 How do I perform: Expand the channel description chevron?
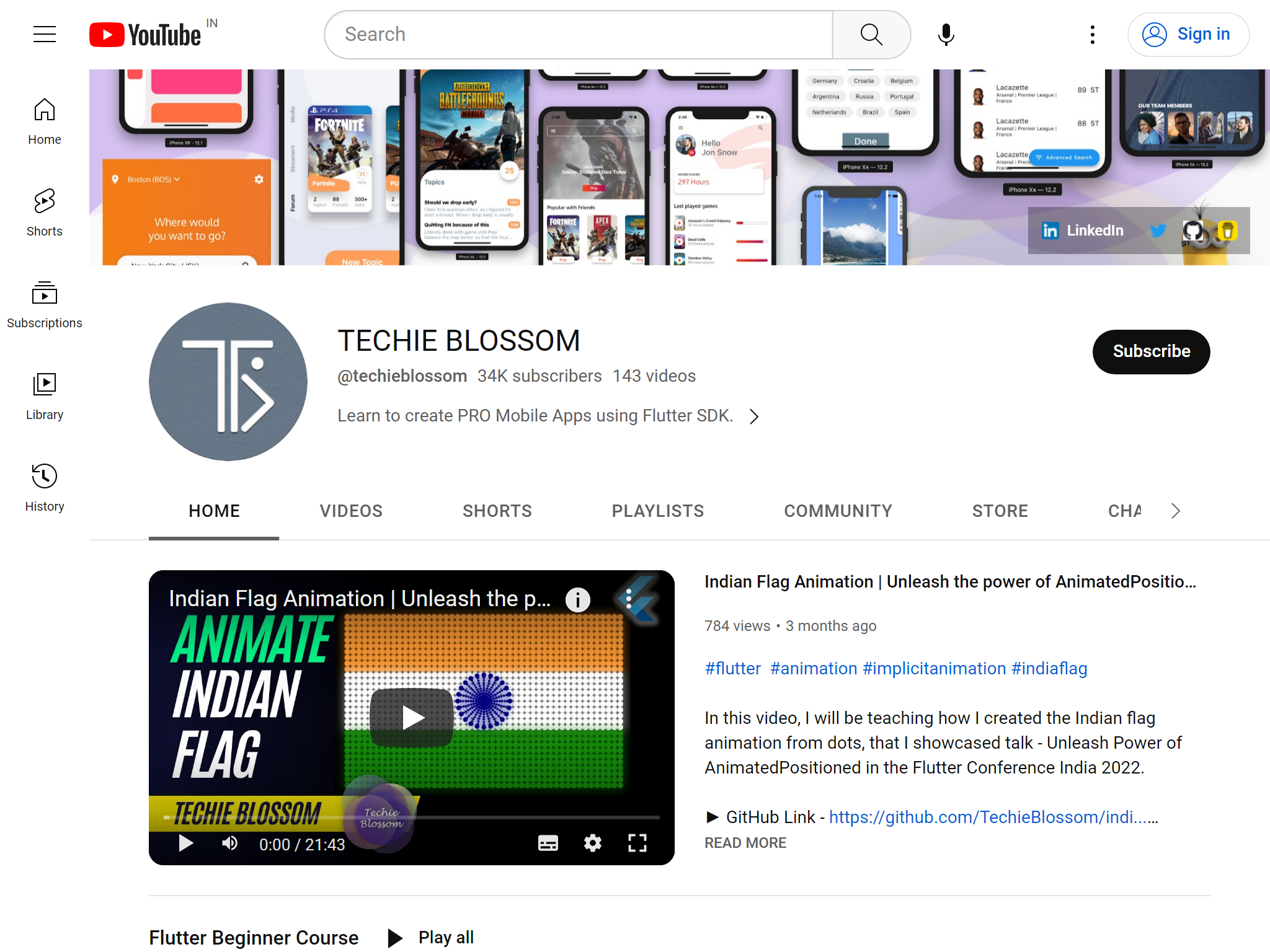tap(754, 416)
